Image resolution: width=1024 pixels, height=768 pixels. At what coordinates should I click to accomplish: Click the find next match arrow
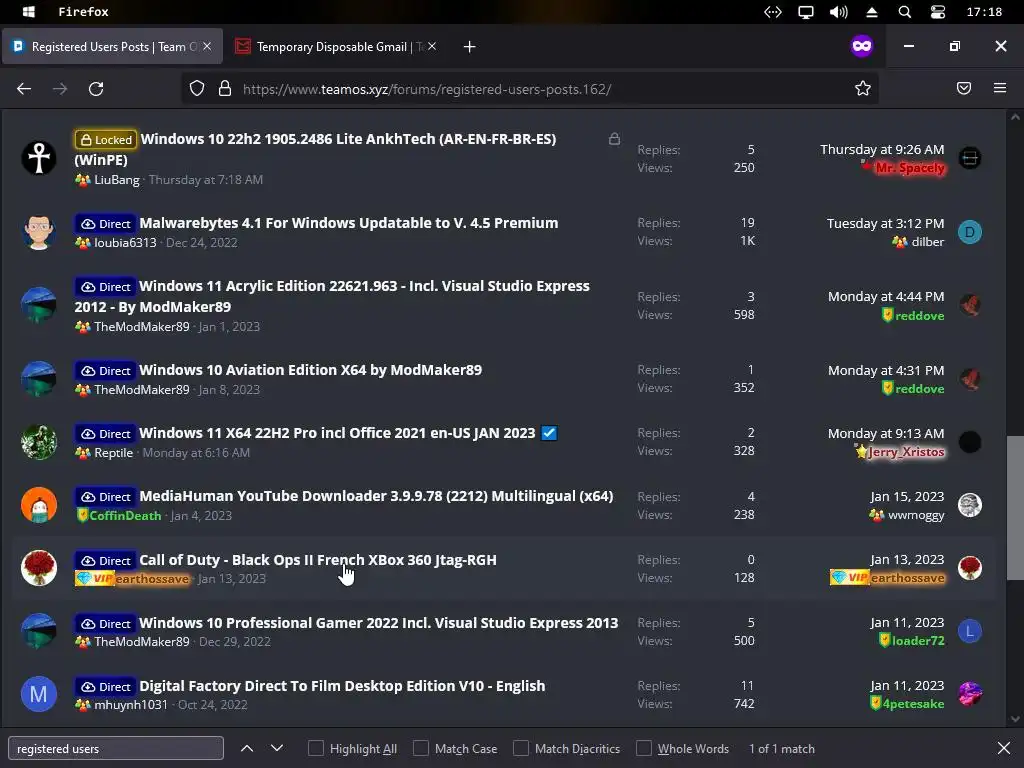[x=277, y=748]
